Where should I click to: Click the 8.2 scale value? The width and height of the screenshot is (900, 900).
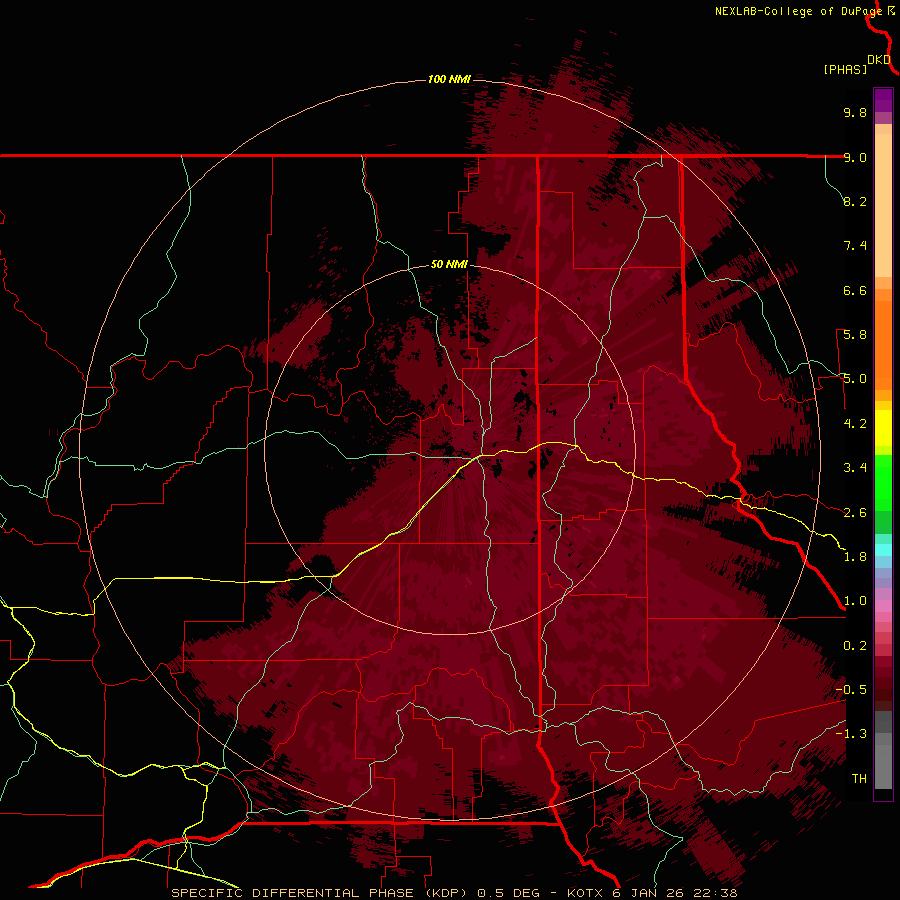click(x=855, y=201)
